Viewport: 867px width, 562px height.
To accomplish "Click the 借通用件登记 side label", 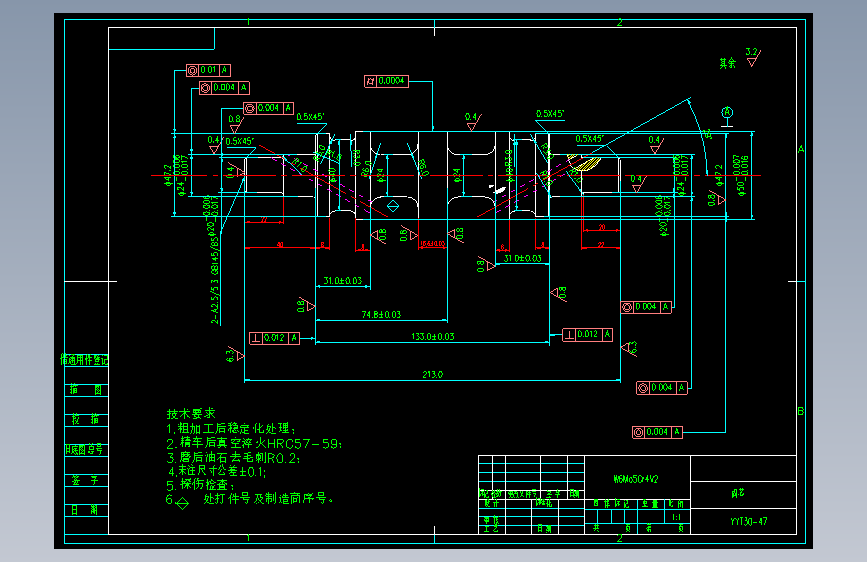I will click(84, 360).
